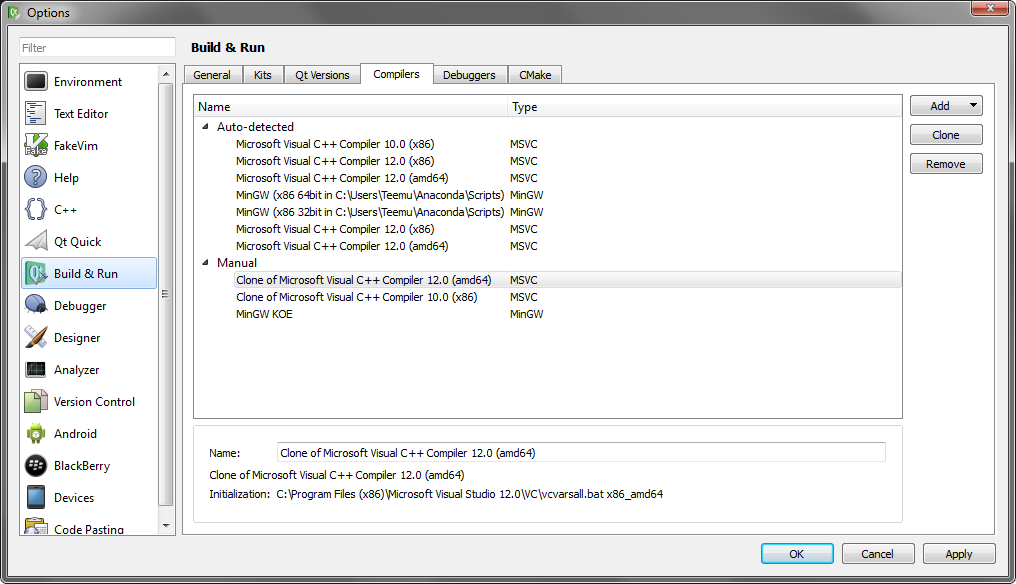Collapse the Manual compilers group

[205, 263]
